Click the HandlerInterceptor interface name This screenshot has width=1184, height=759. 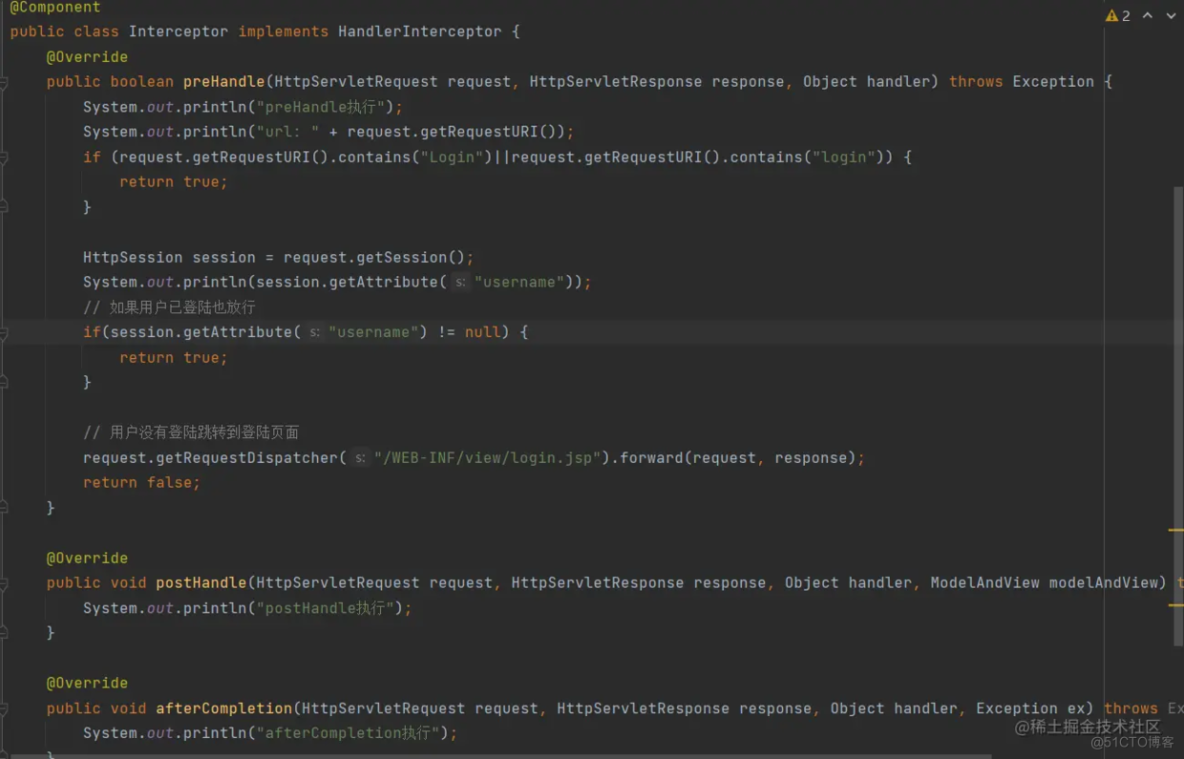(x=419, y=32)
